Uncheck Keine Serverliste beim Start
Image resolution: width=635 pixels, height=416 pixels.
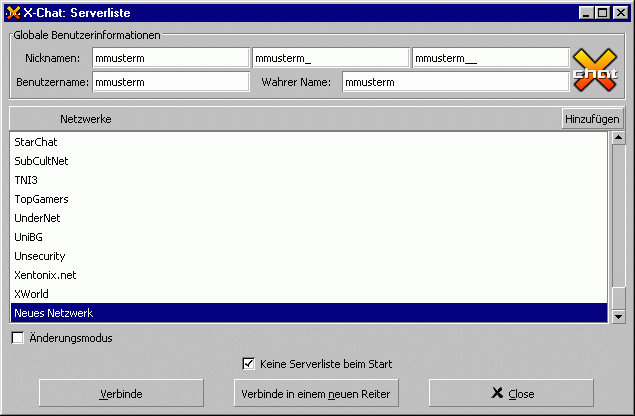pos(248,364)
